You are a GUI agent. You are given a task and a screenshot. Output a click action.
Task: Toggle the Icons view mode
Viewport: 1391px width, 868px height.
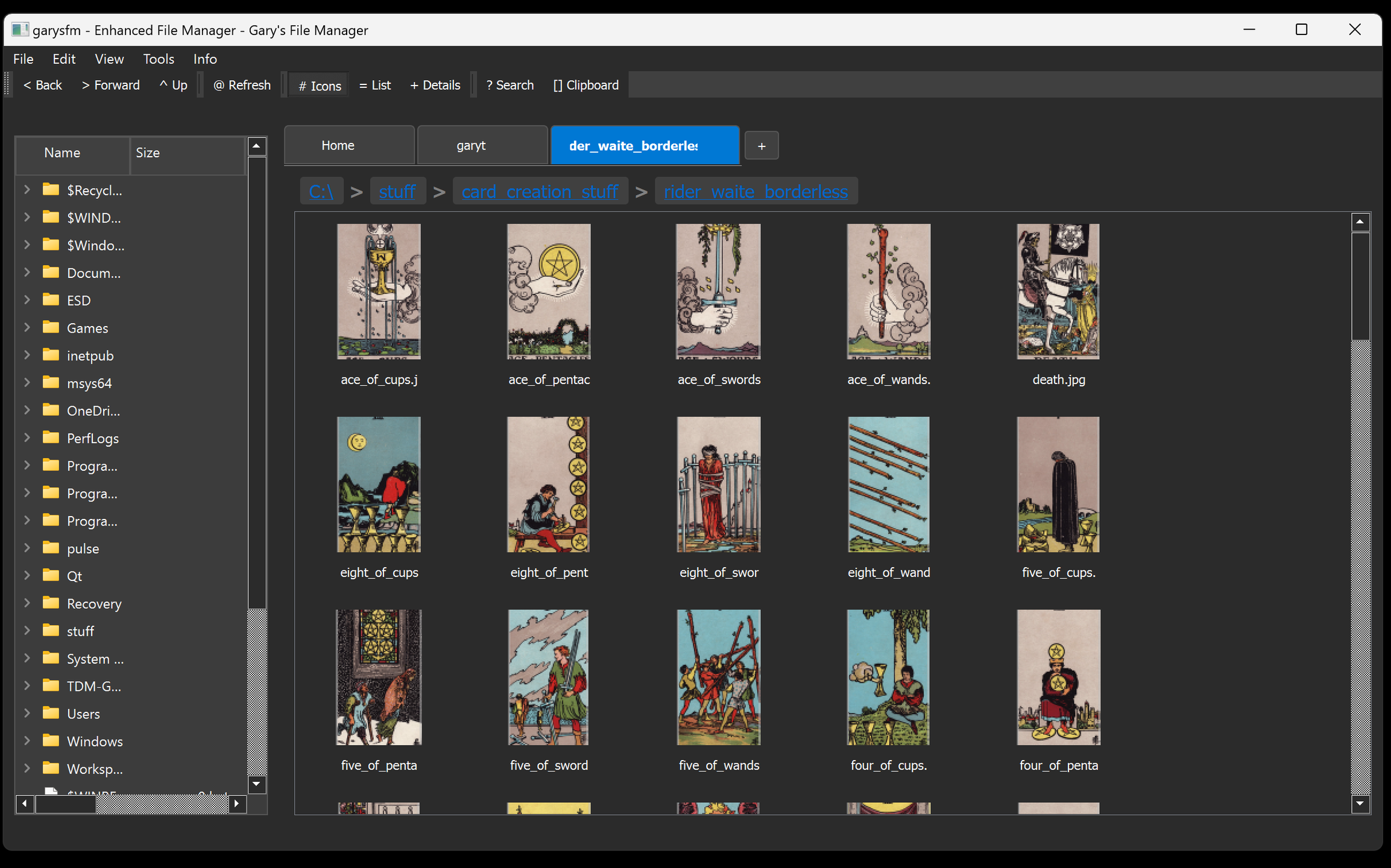click(x=320, y=86)
